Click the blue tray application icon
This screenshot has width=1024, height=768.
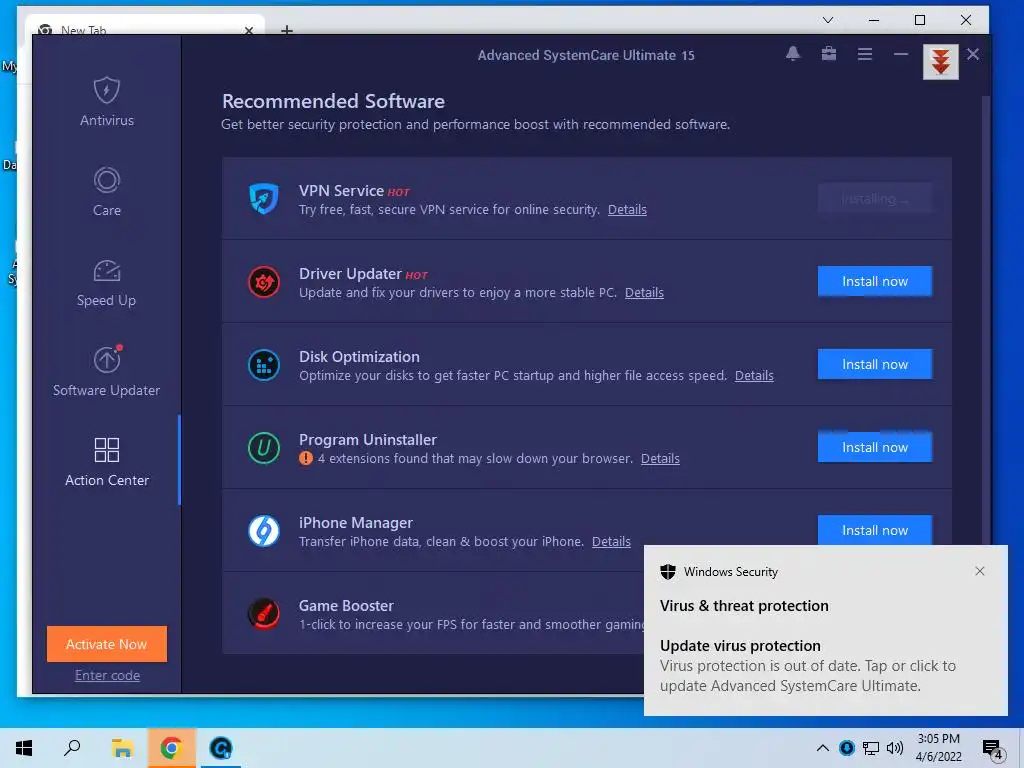(847, 748)
